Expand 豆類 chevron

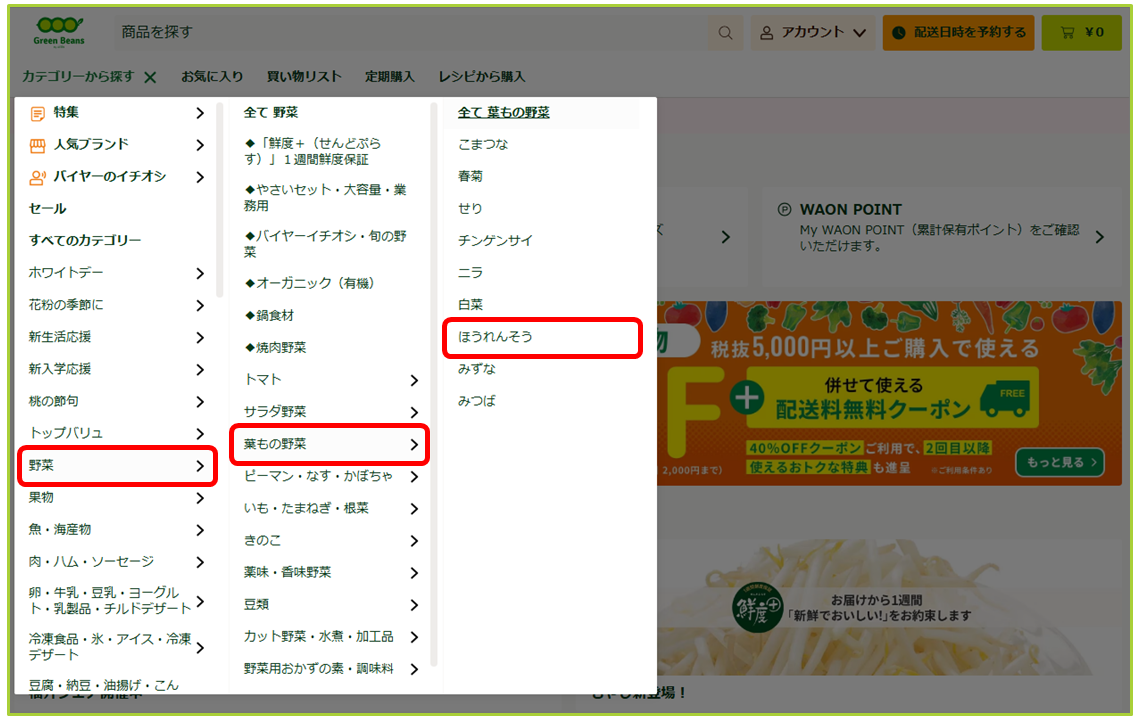[414, 605]
